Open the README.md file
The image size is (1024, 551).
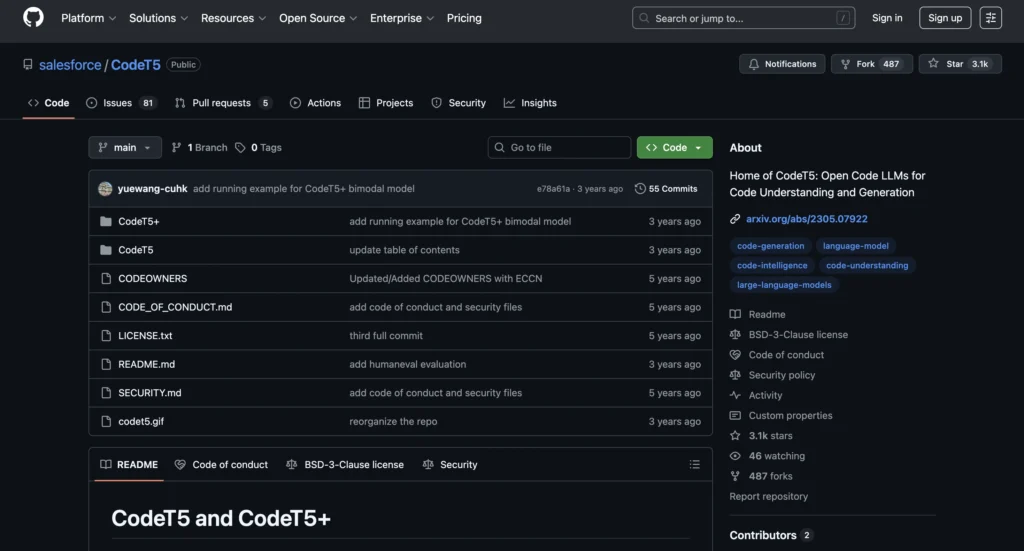[x=146, y=364]
